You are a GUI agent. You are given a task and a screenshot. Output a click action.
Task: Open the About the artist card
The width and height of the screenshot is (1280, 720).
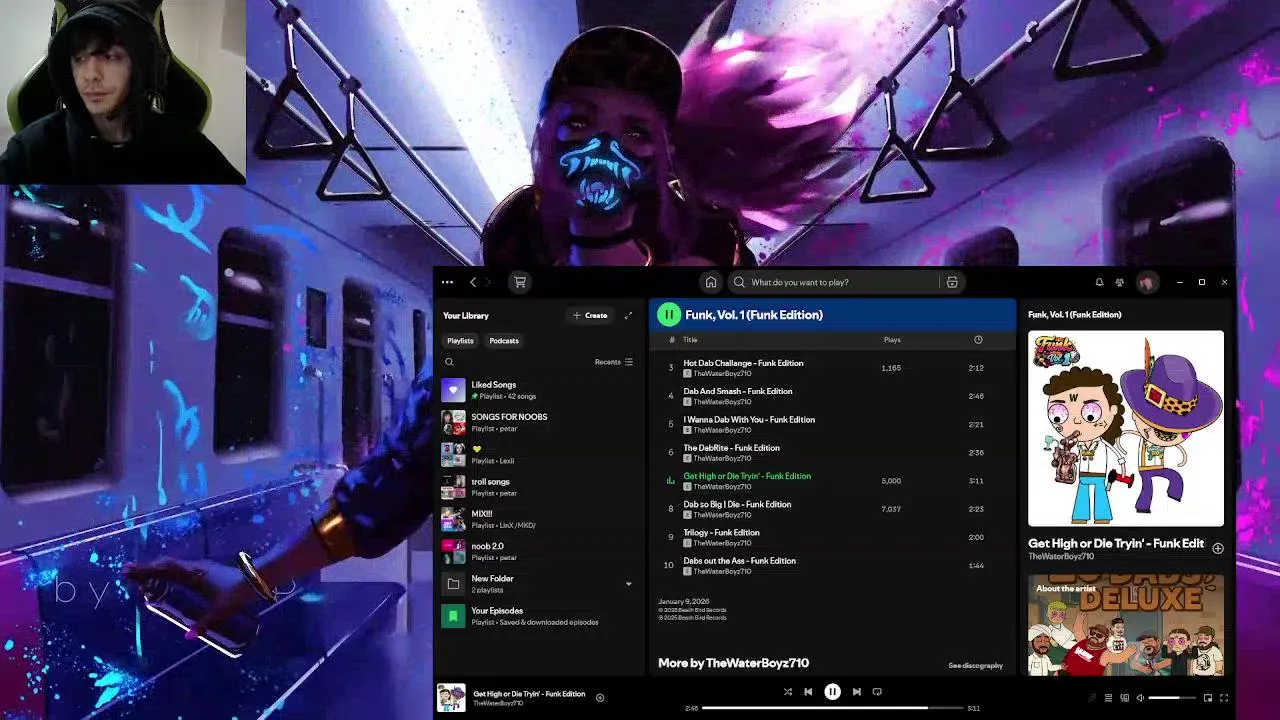[1126, 626]
